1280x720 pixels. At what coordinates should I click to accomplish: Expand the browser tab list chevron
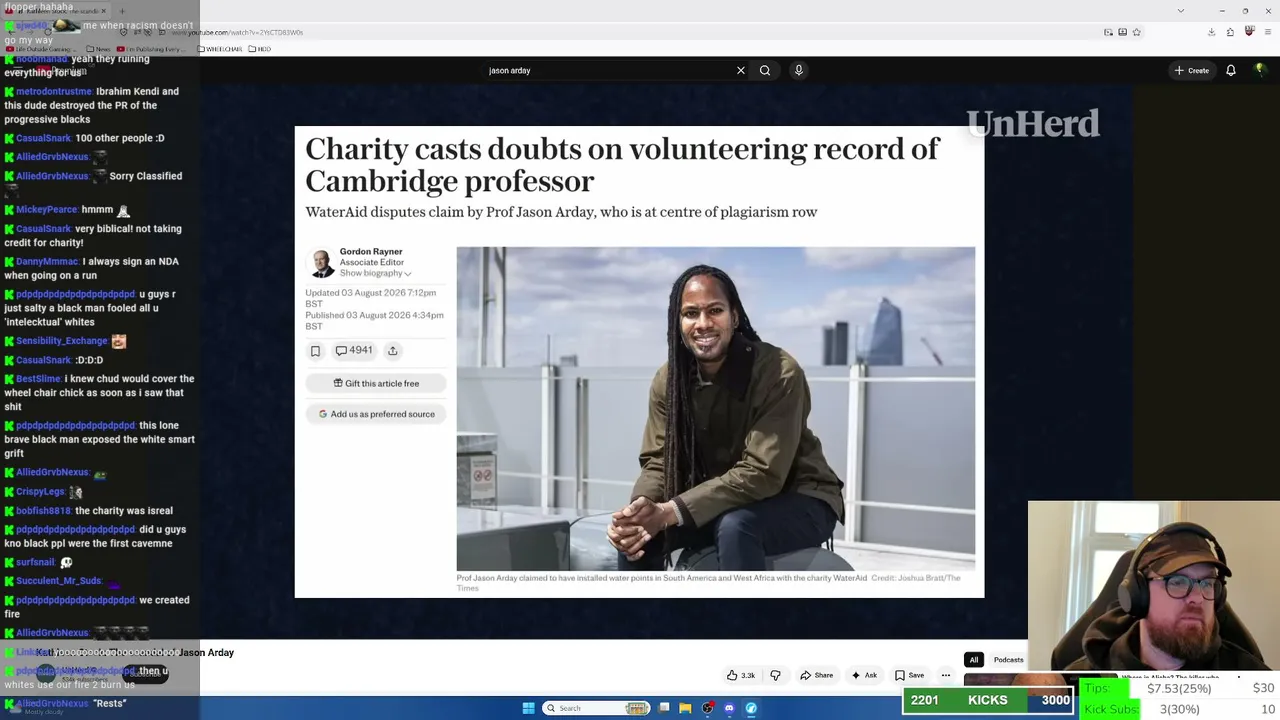[x=1181, y=11]
